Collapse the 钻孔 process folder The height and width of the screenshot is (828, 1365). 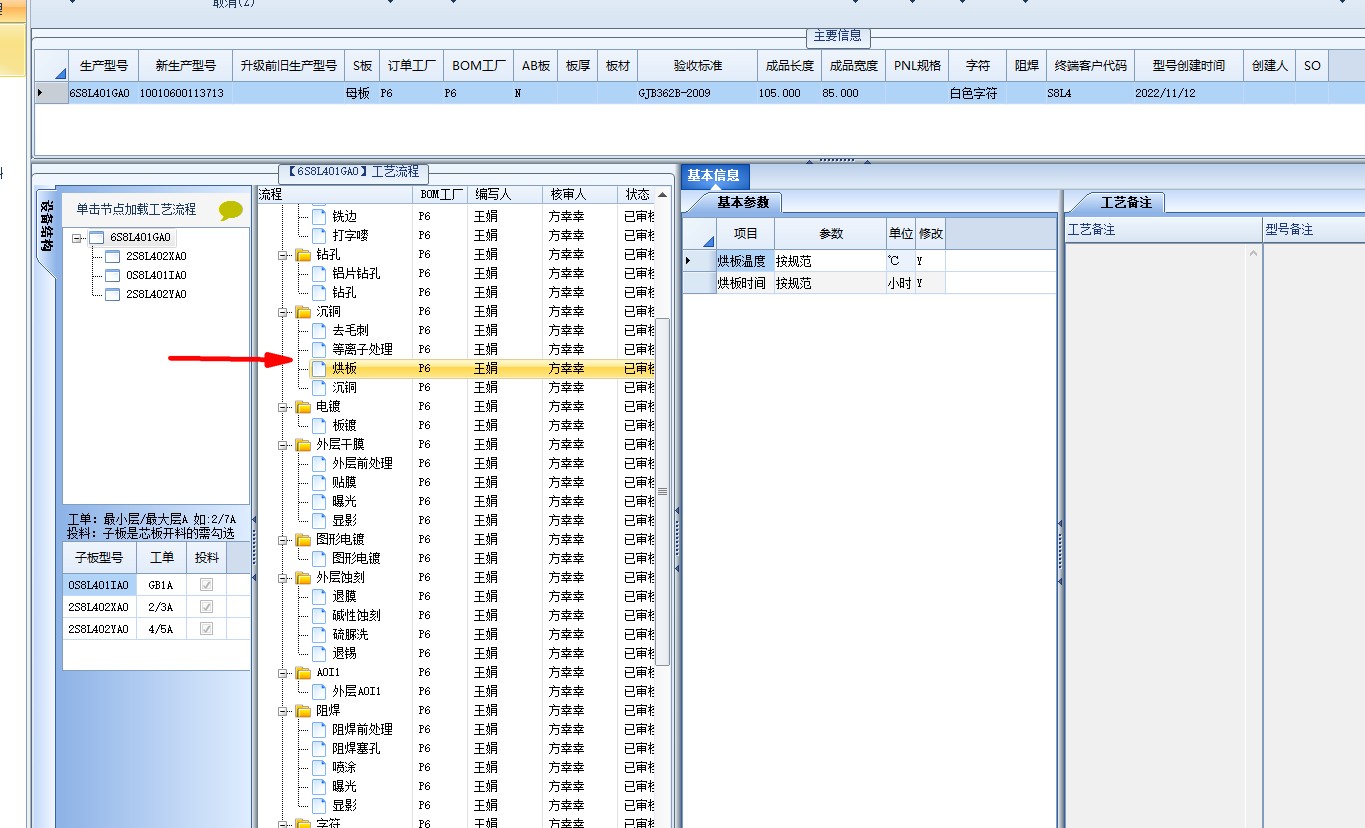click(283, 255)
